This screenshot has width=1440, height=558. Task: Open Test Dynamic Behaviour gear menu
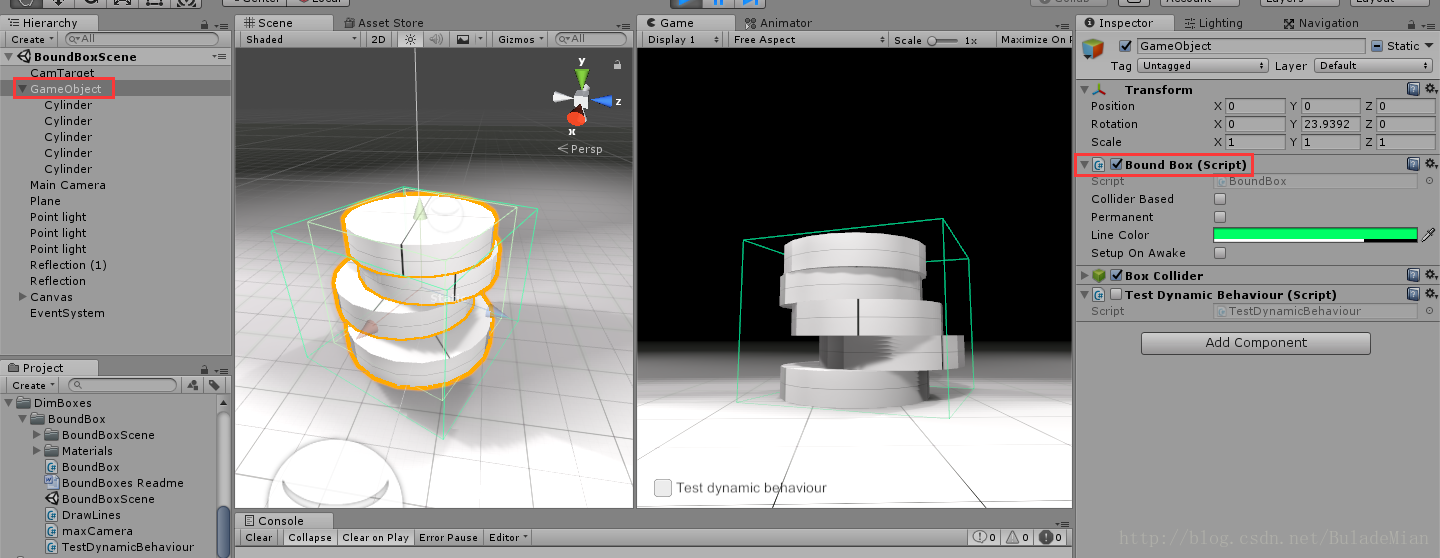point(1430,294)
